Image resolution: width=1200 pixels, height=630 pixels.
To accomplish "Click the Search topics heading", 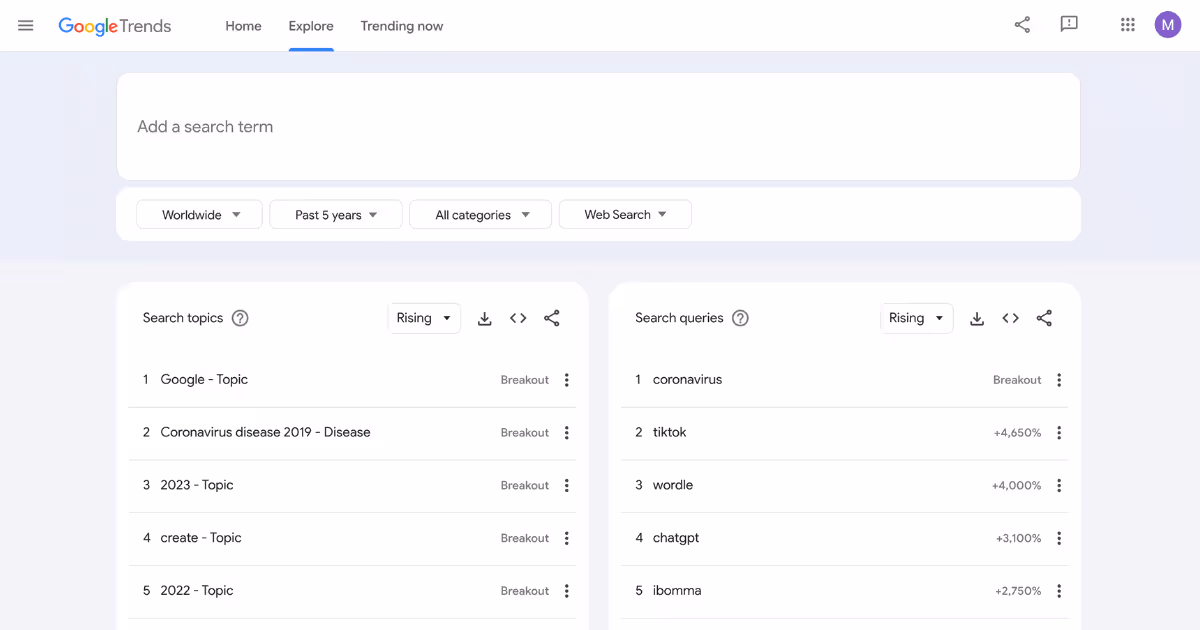I will (x=183, y=318).
